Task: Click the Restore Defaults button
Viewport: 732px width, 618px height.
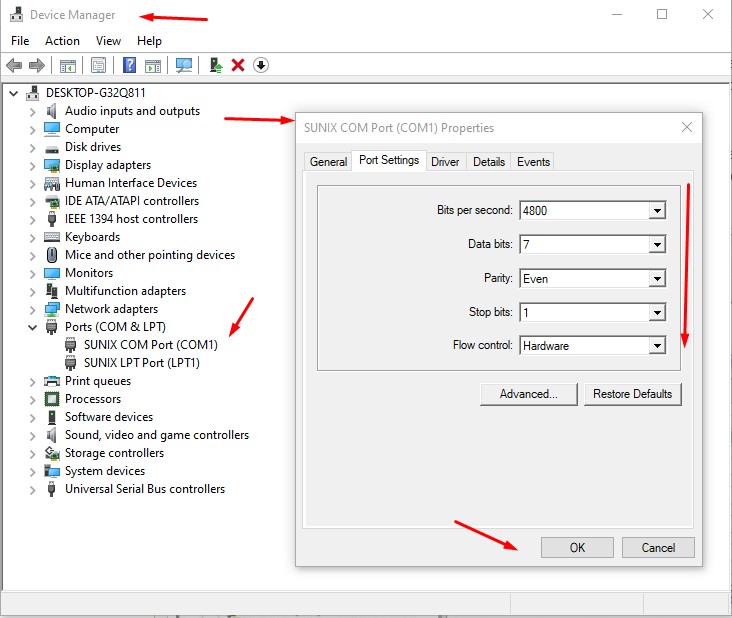Action: pyautogui.click(x=633, y=394)
